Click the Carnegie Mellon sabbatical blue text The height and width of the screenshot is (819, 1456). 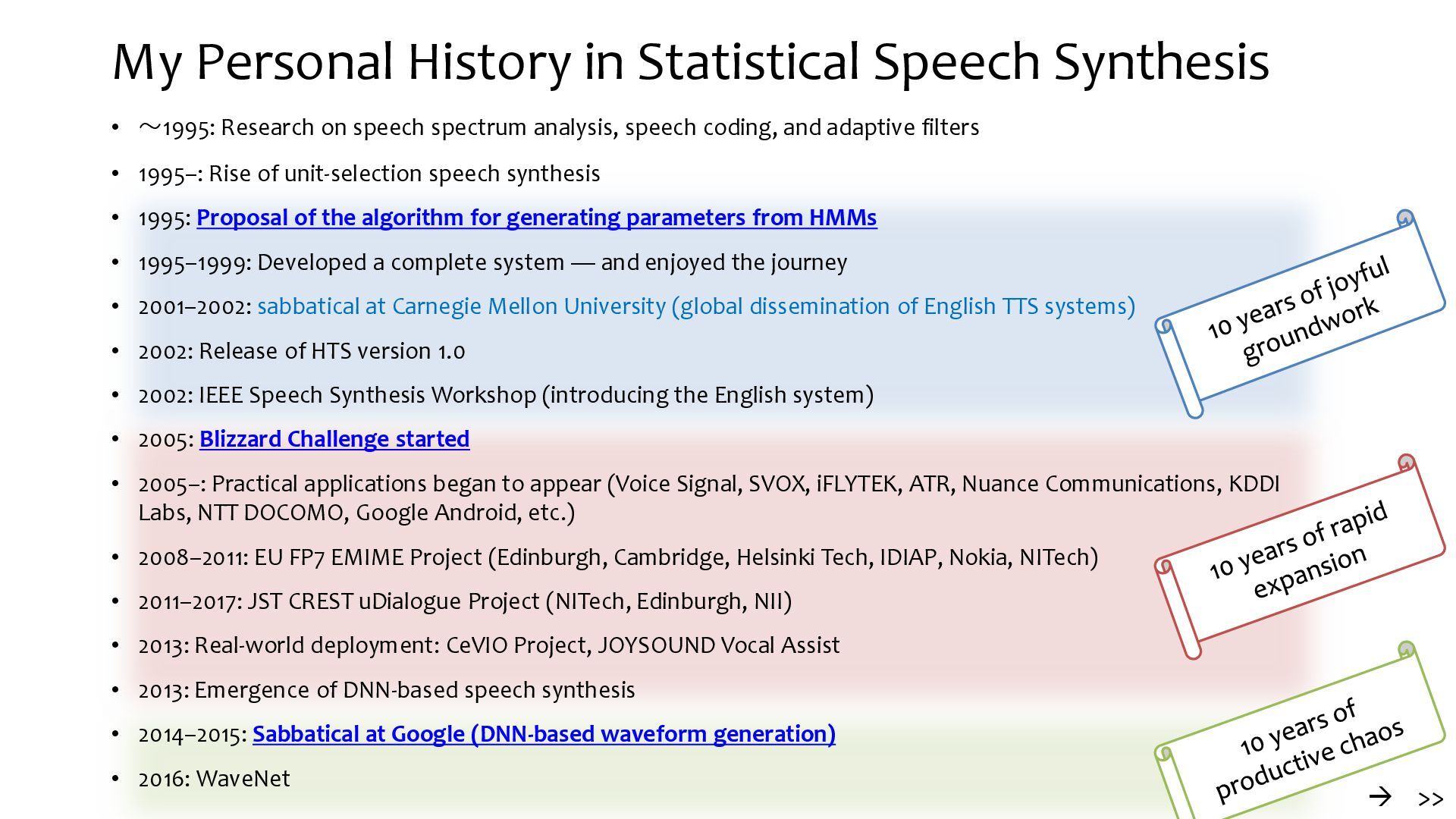(695, 306)
